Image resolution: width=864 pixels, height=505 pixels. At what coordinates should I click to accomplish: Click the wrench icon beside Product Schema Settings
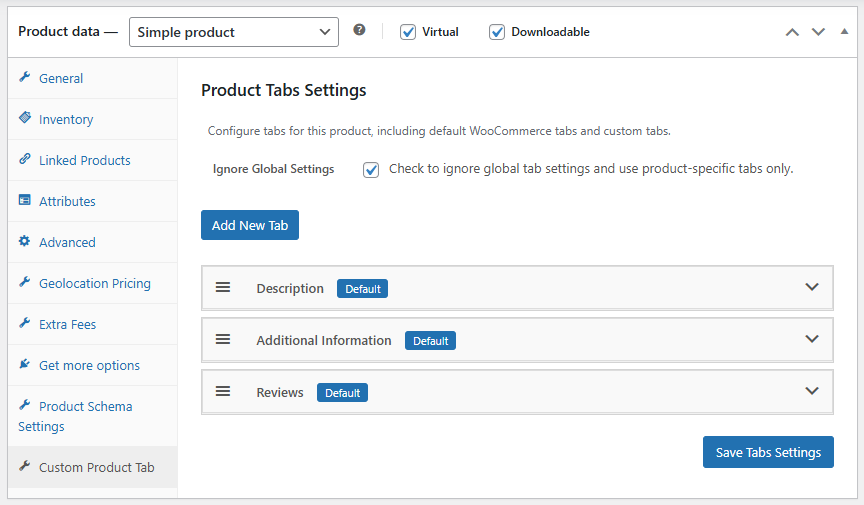pyautogui.click(x=25, y=405)
